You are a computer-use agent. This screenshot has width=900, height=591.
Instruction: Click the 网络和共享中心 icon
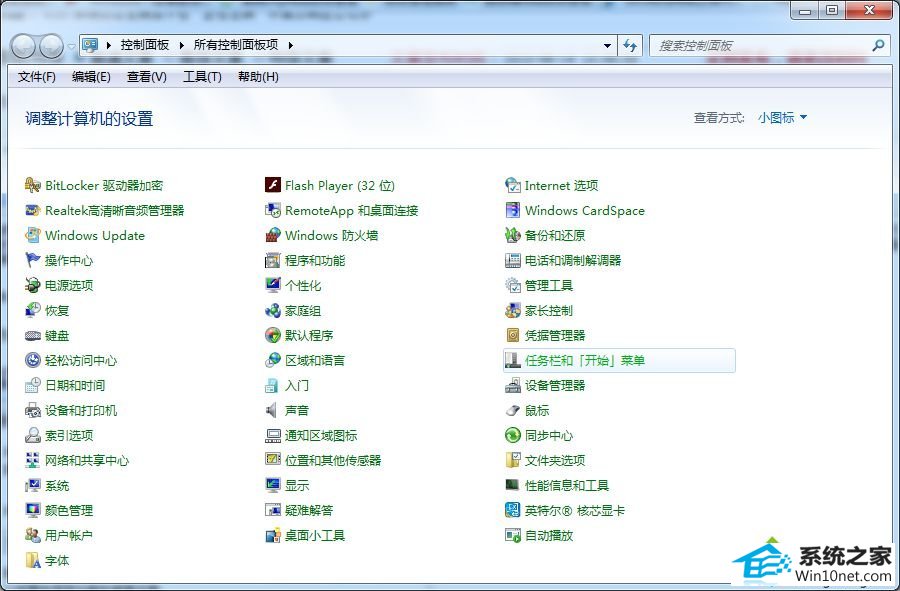[x=33, y=460]
